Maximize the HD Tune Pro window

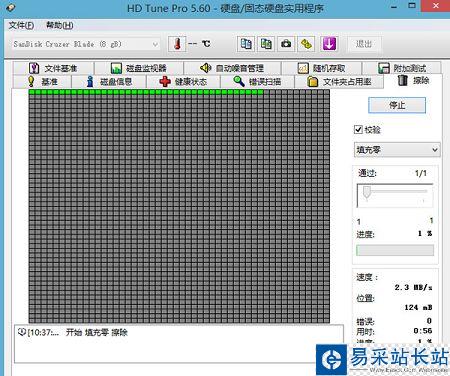point(412,6)
